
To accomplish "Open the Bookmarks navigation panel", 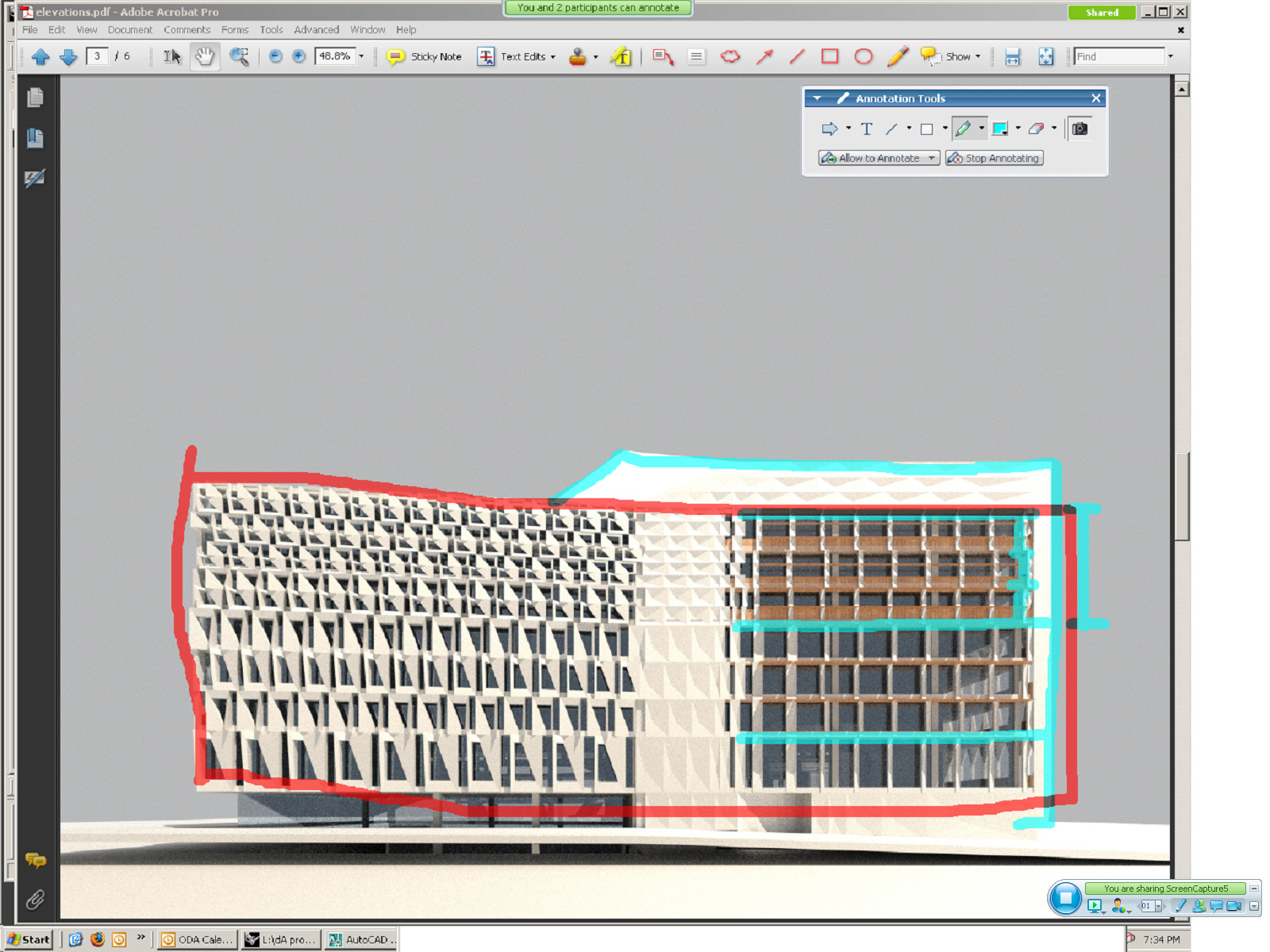I will (x=35, y=138).
